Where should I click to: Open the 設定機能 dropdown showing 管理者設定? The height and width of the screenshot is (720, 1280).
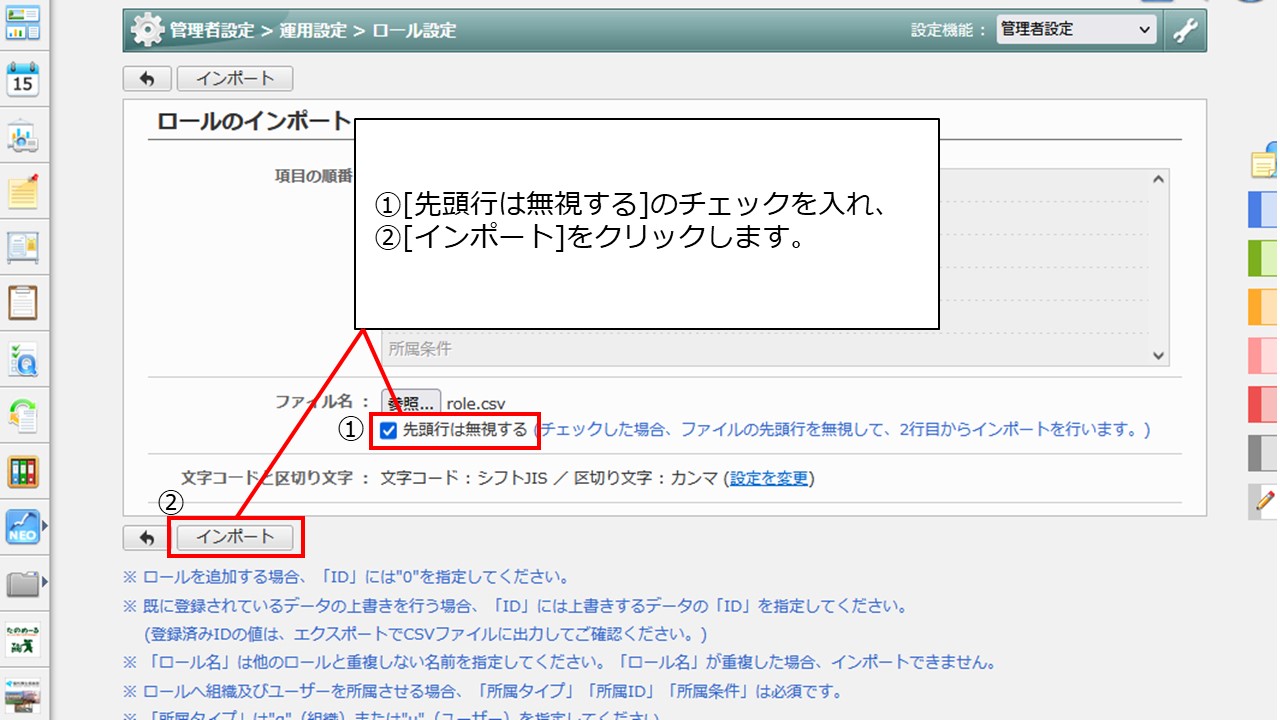[1076, 30]
